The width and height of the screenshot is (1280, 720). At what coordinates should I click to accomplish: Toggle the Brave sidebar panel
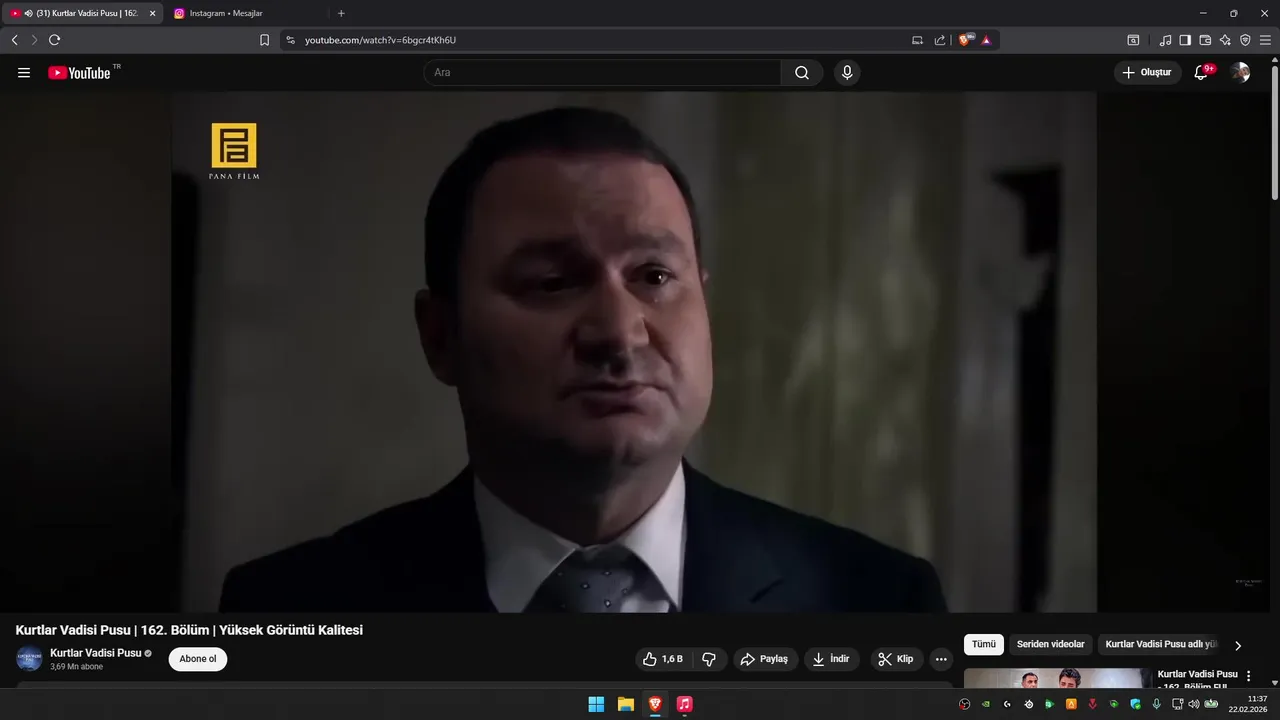tap(1185, 40)
